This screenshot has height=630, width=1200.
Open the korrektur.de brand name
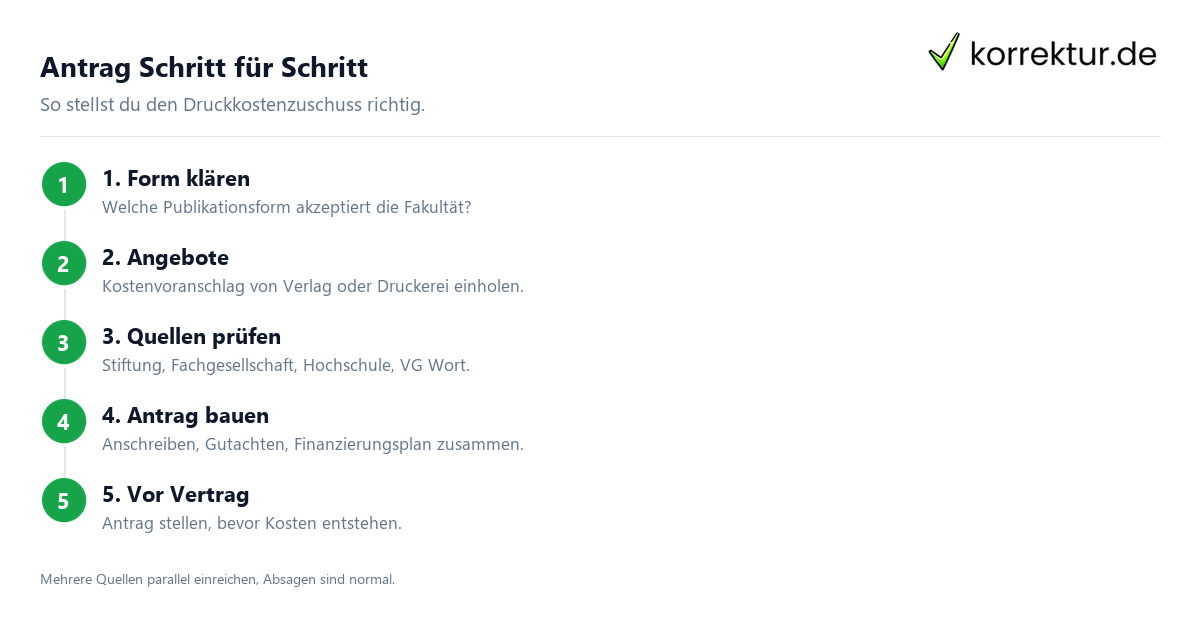(x=1063, y=54)
